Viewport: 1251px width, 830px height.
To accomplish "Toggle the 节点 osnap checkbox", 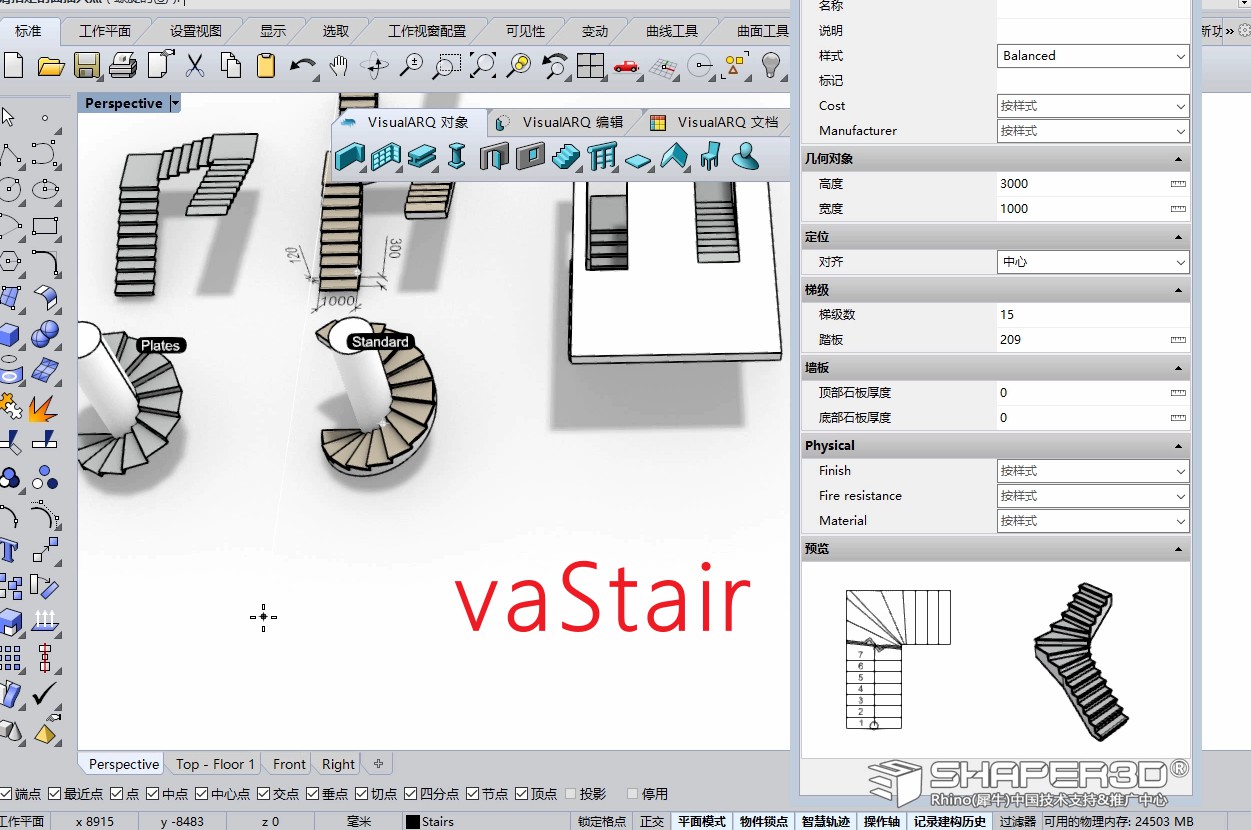I will (x=473, y=794).
